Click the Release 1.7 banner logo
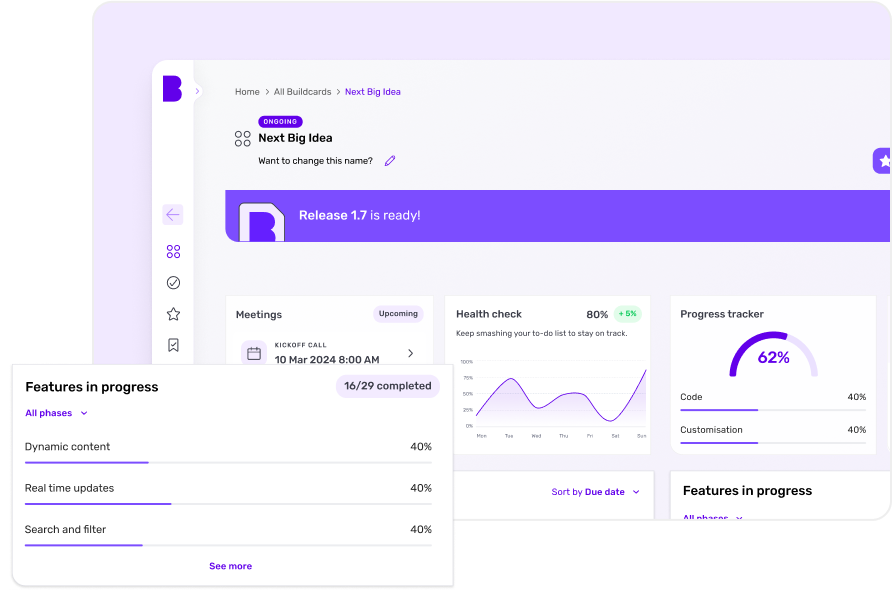Viewport: 892px width, 611px height. 262,222
